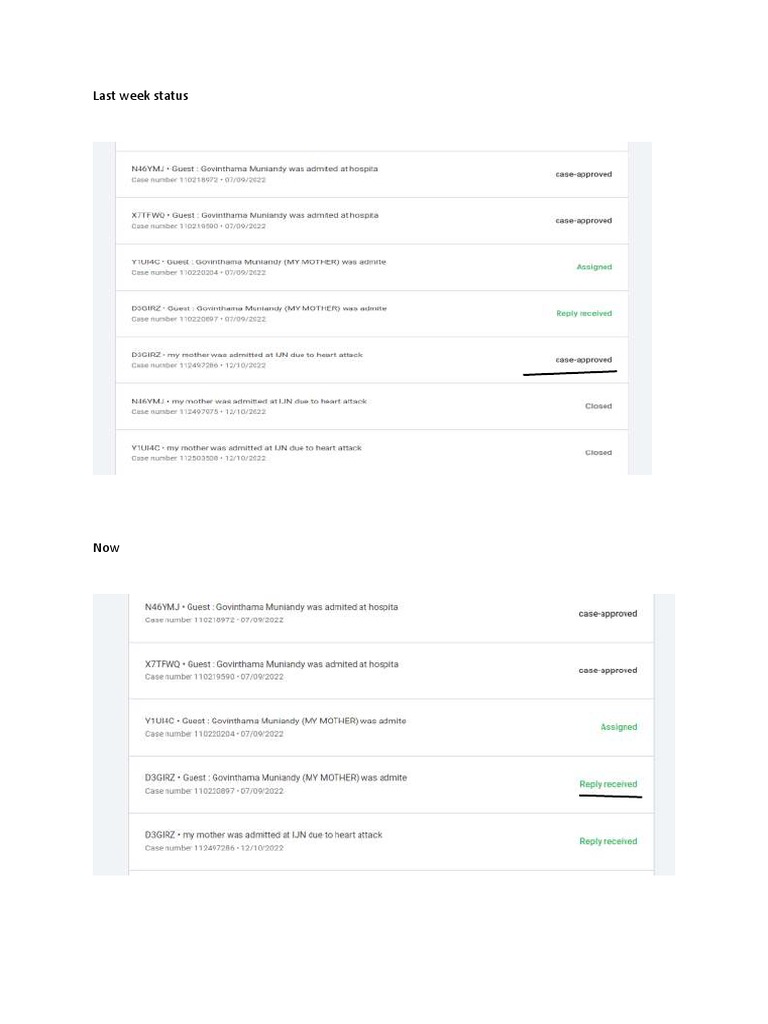
Task: Open D3GIRZ Guest case in Last week list
Action: 258,308
